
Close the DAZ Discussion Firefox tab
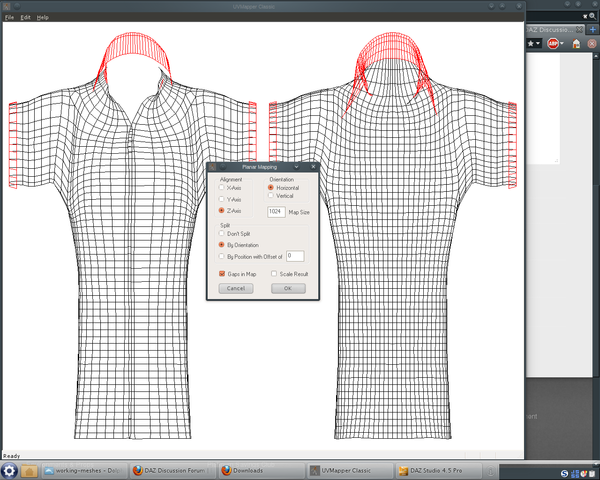(580, 29)
